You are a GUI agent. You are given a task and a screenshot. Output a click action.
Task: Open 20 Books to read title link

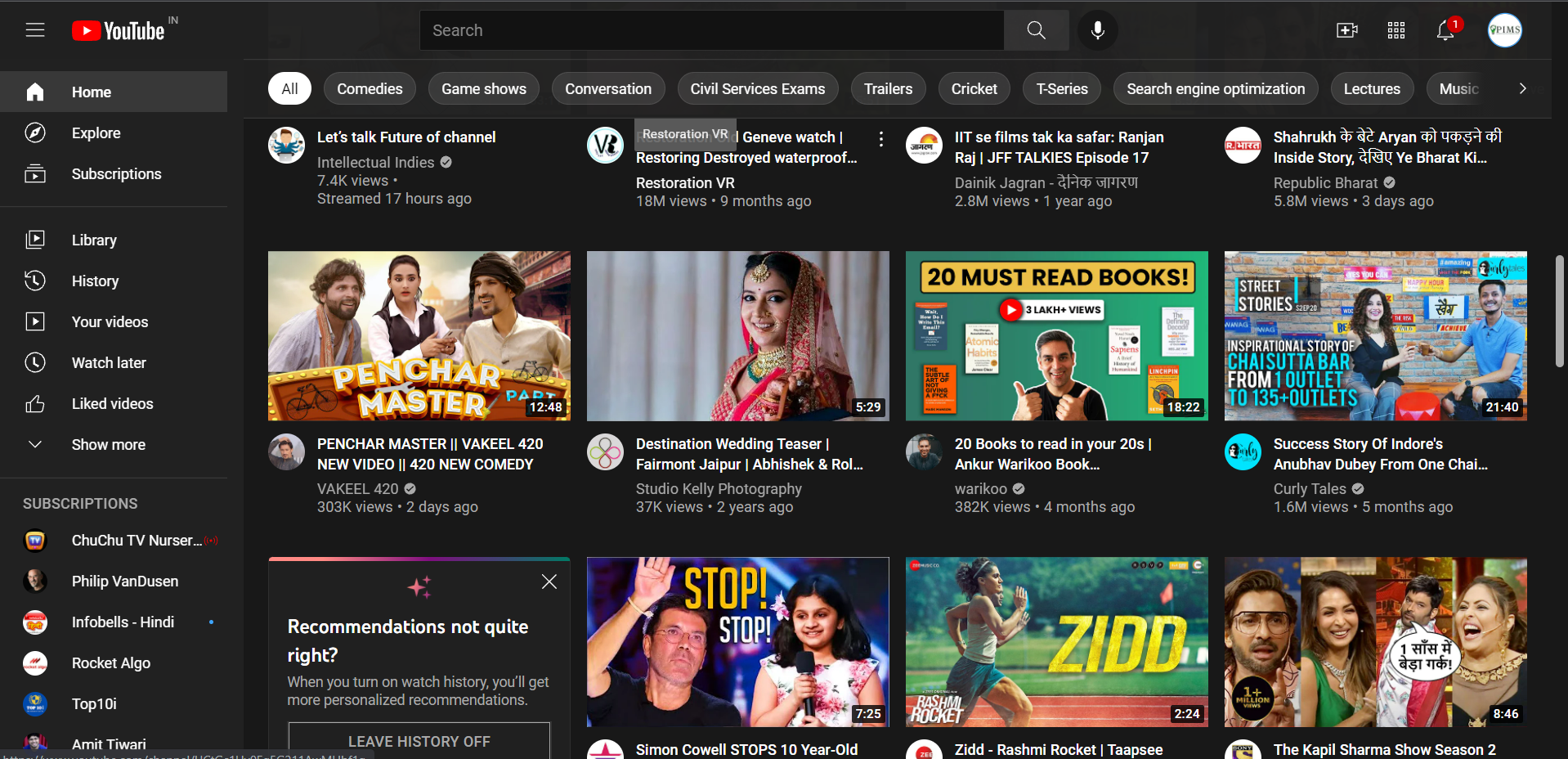pos(1053,454)
